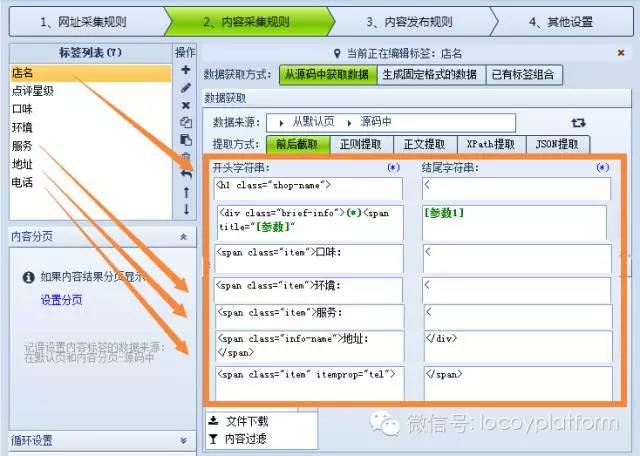Viewport: 640px width, 456px height.
Task: Move the tag up with the up arrow
Action: tap(186, 192)
